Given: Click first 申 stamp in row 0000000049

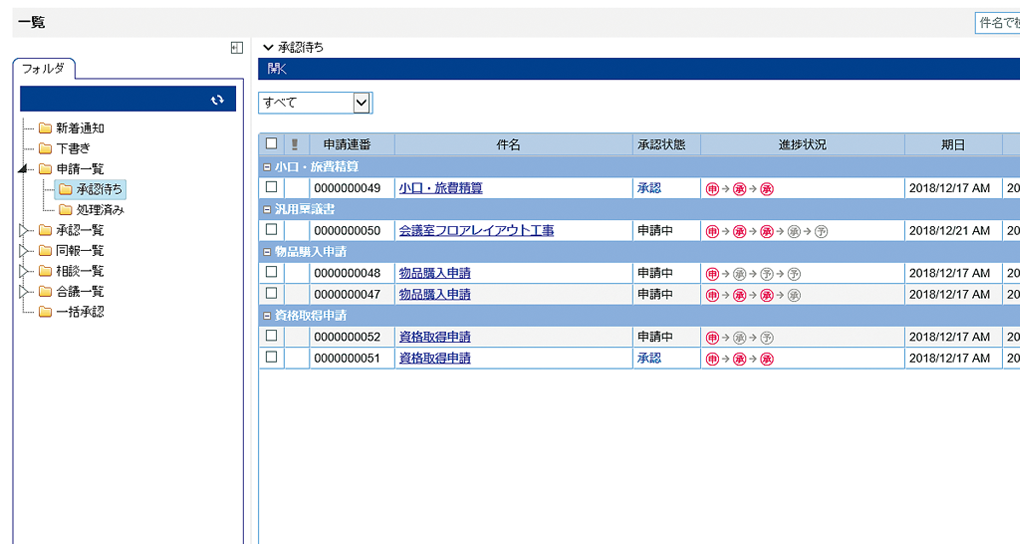Looking at the screenshot, I should point(712,189).
